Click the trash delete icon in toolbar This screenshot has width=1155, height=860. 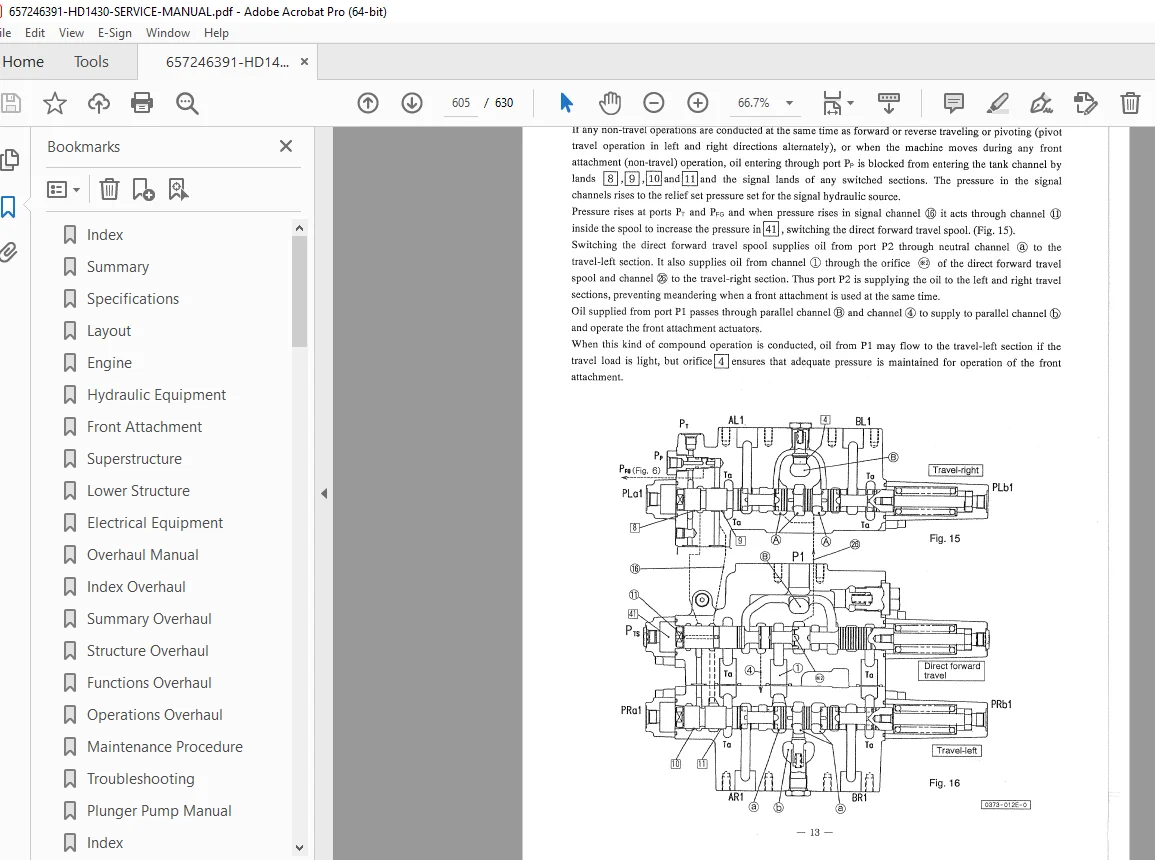[1130, 103]
